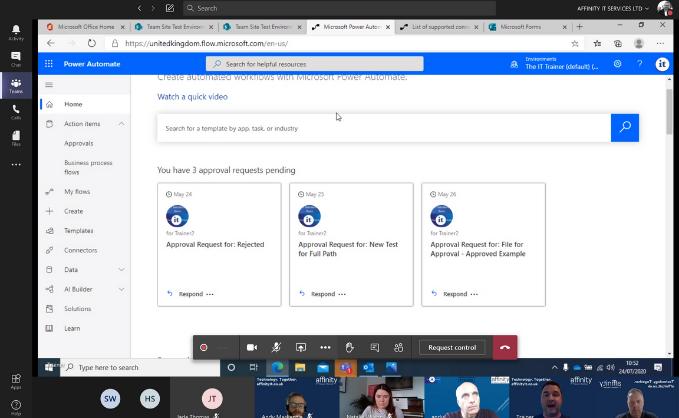The height and width of the screenshot is (418, 679).
Task: Expand the Data section chevron
Action: point(121,269)
